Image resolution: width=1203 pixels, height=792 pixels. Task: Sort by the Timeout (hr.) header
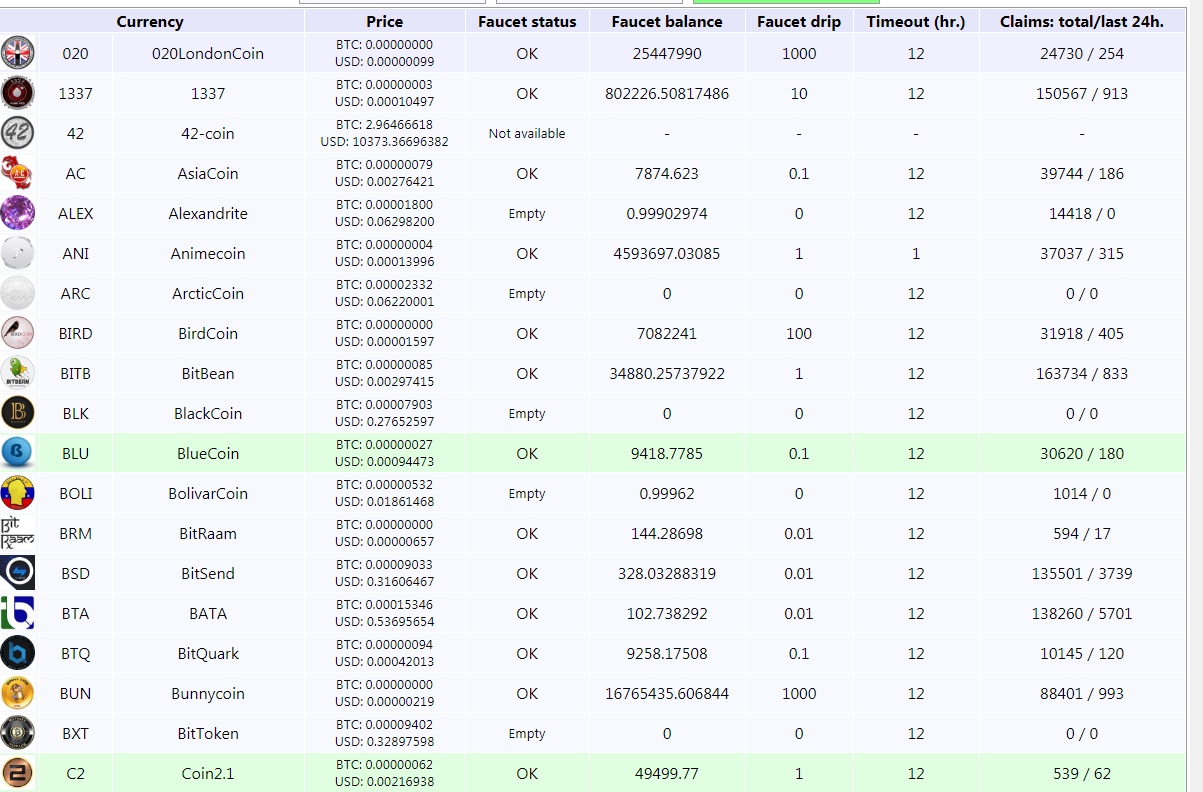tap(916, 21)
